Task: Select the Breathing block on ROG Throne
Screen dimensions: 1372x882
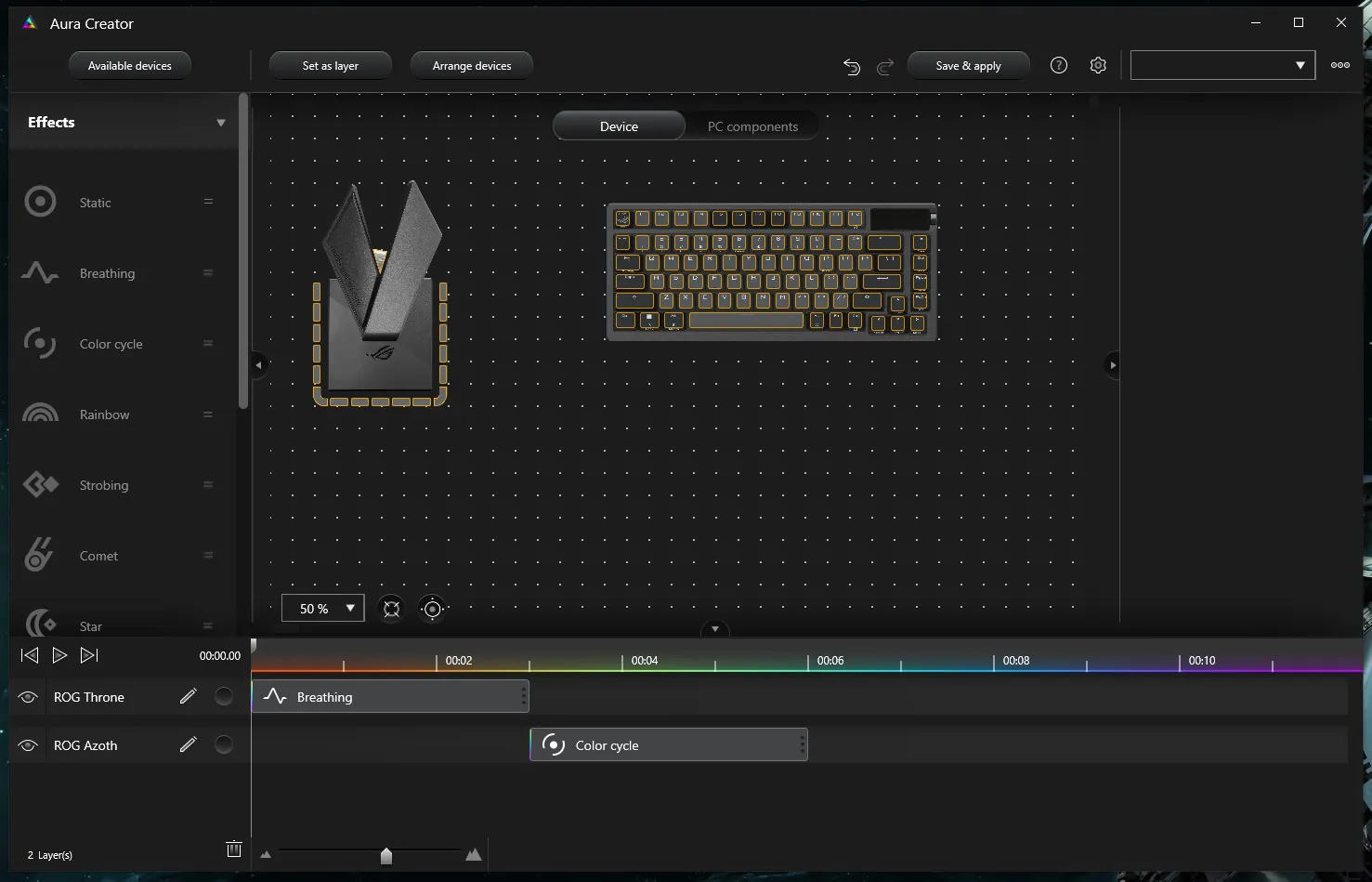Action: click(390, 696)
